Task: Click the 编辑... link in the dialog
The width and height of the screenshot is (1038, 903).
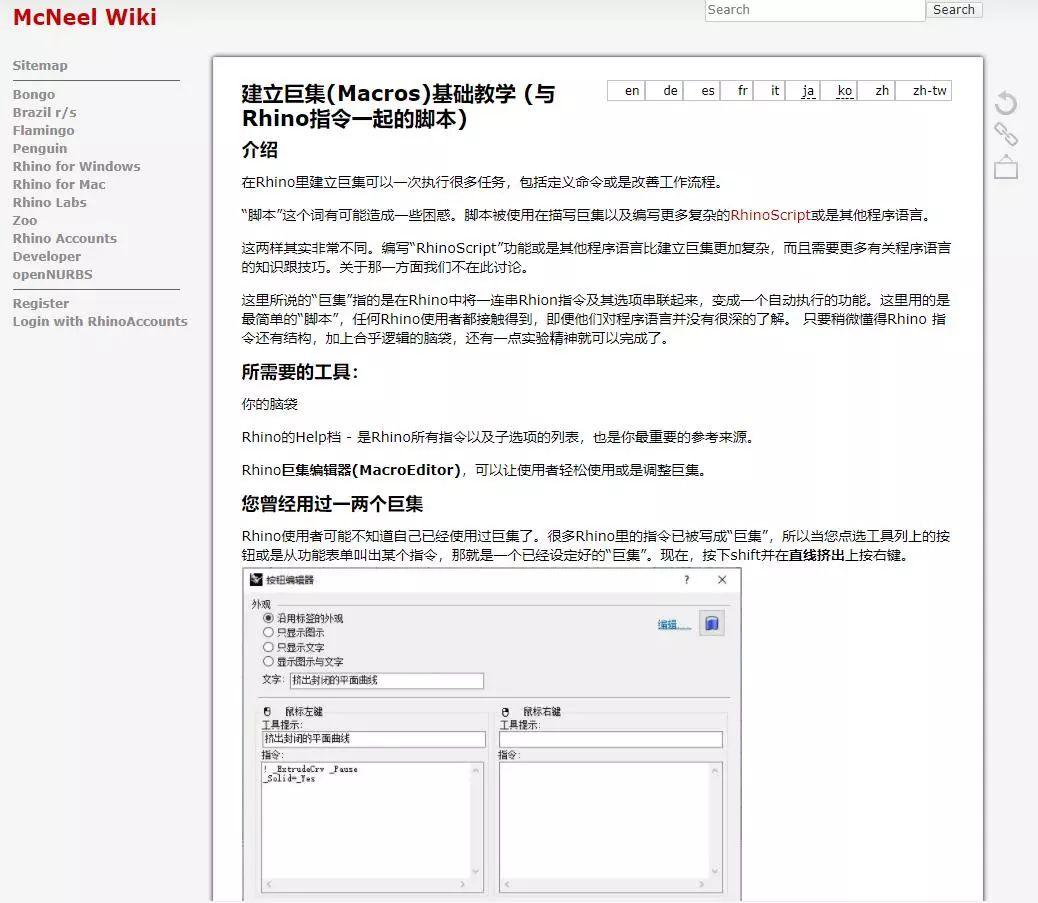Action: 674,624
